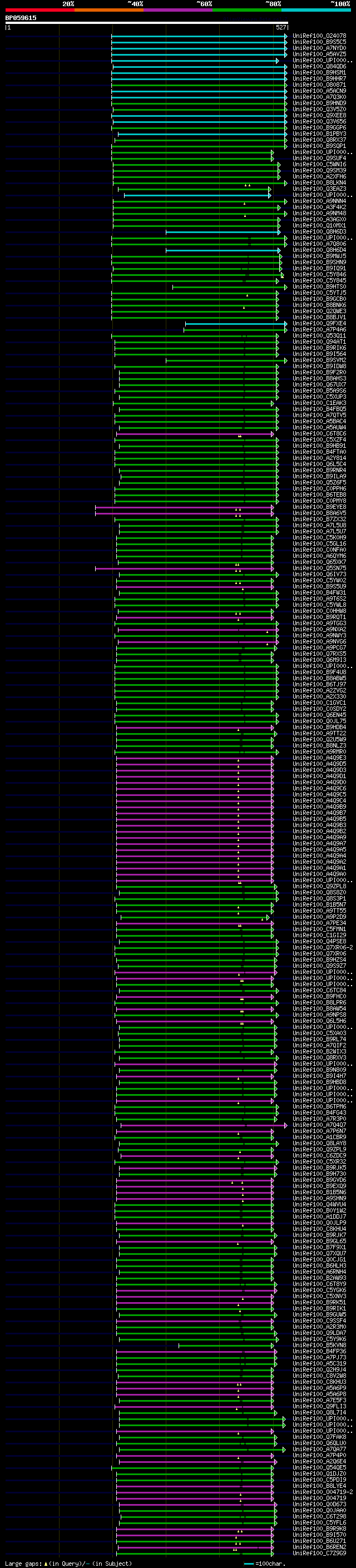
Task: Click the UniRef100_B9HHR7 label
Action: 319,78
